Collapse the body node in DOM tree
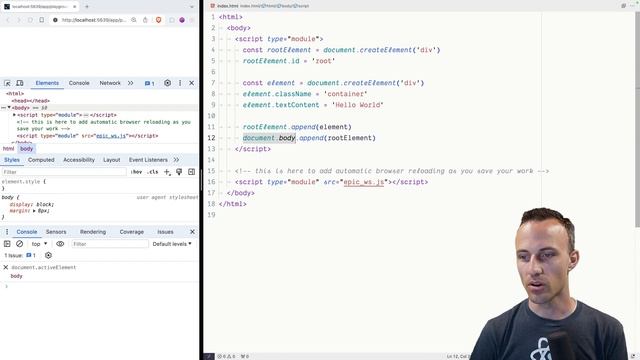The height and width of the screenshot is (360, 640). pos(9,108)
